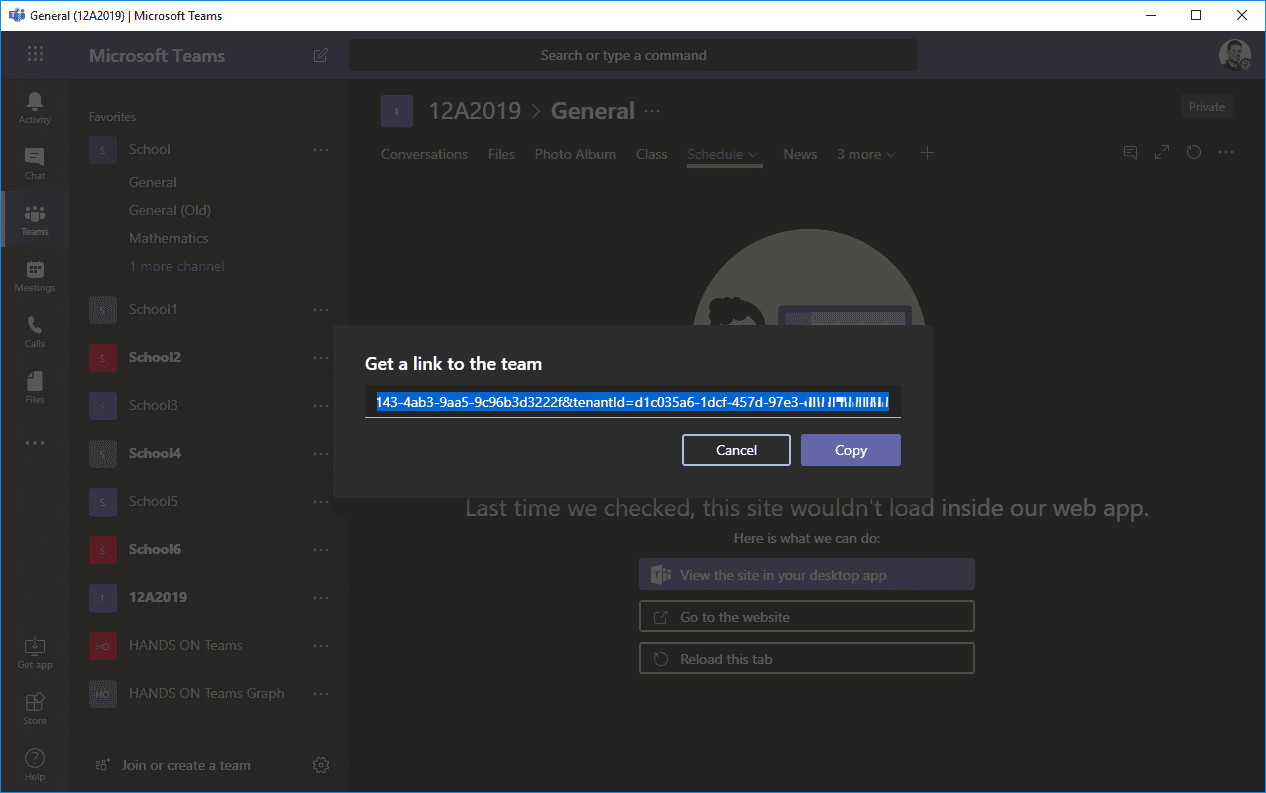Open the News tab

(x=800, y=154)
